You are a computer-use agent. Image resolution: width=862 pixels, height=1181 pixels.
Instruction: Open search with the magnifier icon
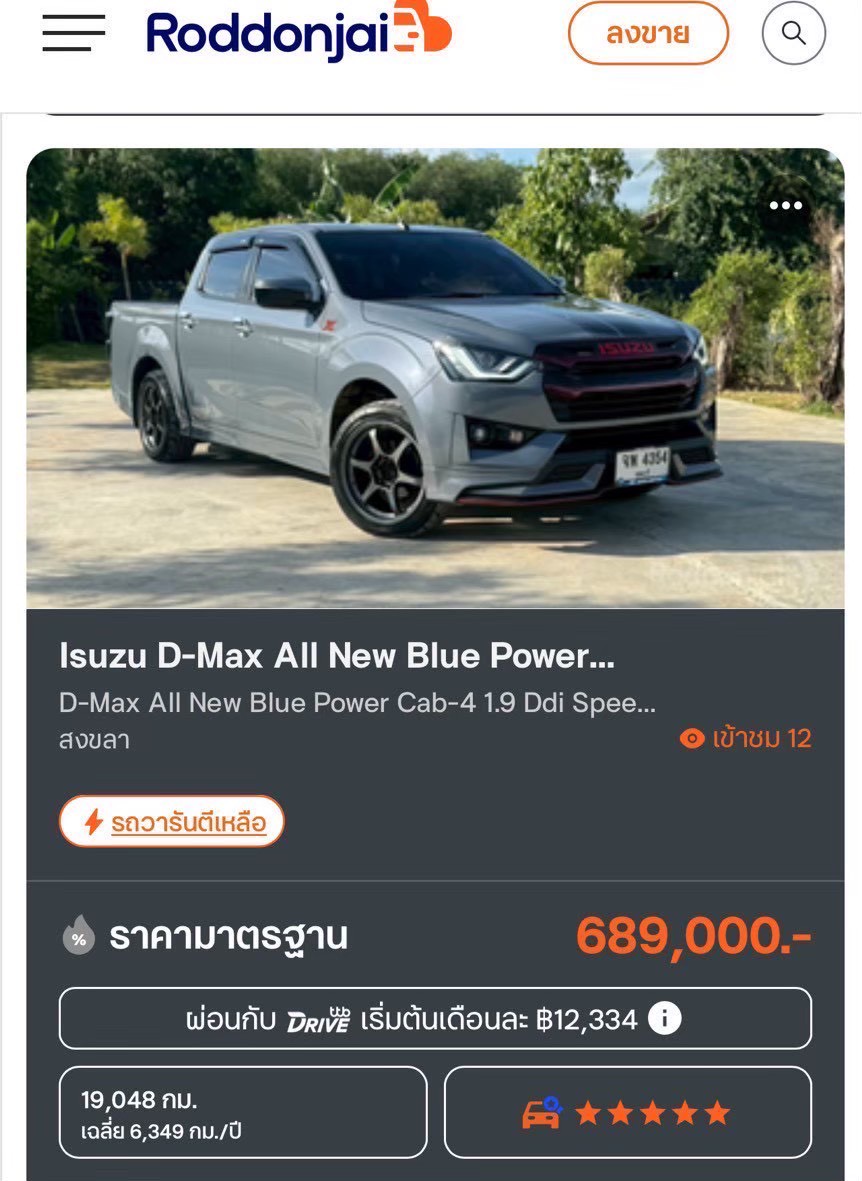pos(793,33)
